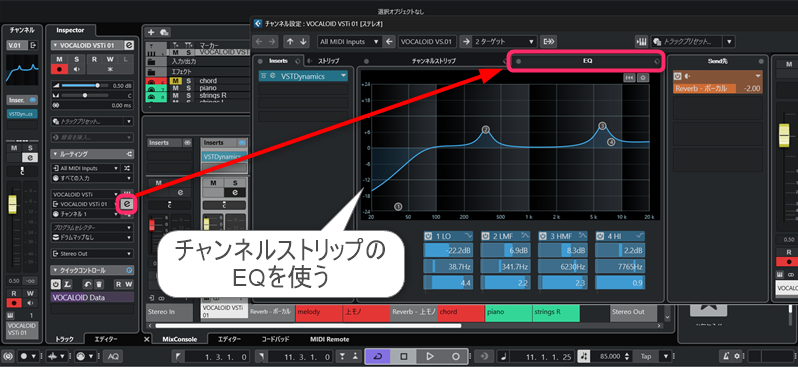Open the MixConsole tab in the lower zone
Screen dimensions: 798x367
pos(179,339)
